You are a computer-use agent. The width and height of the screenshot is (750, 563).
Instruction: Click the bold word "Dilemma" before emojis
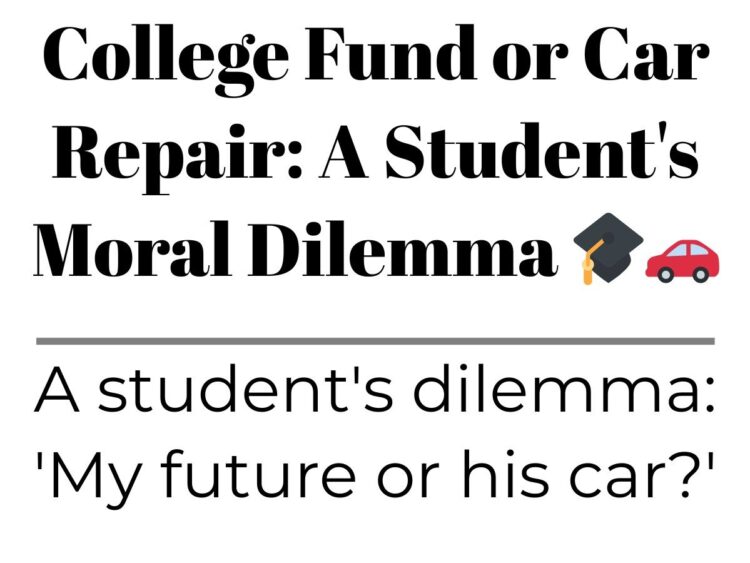click(402, 249)
